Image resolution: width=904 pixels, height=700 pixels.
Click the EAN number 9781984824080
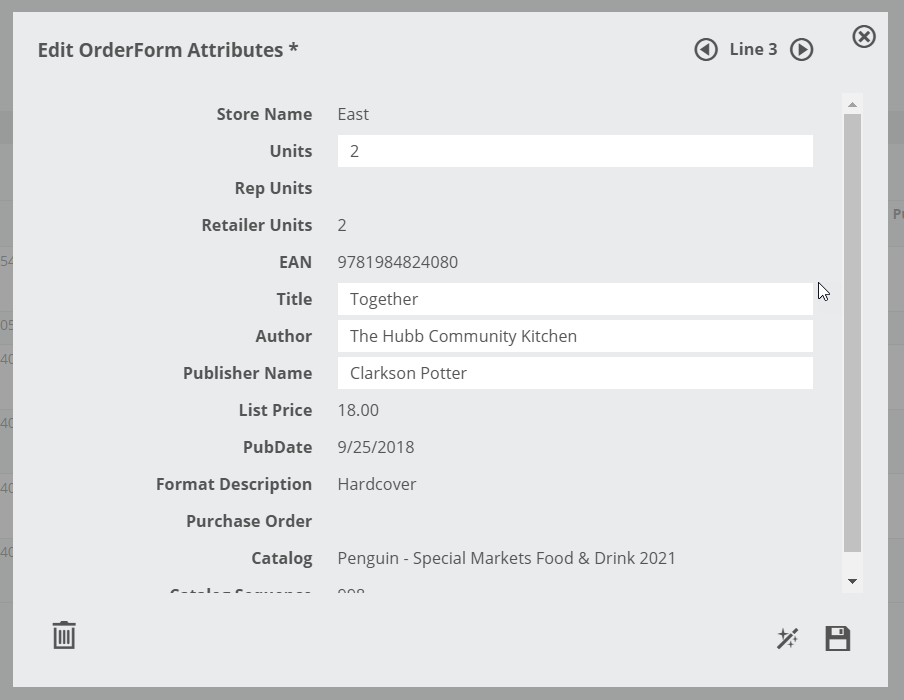pyautogui.click(x=397, y=262)
